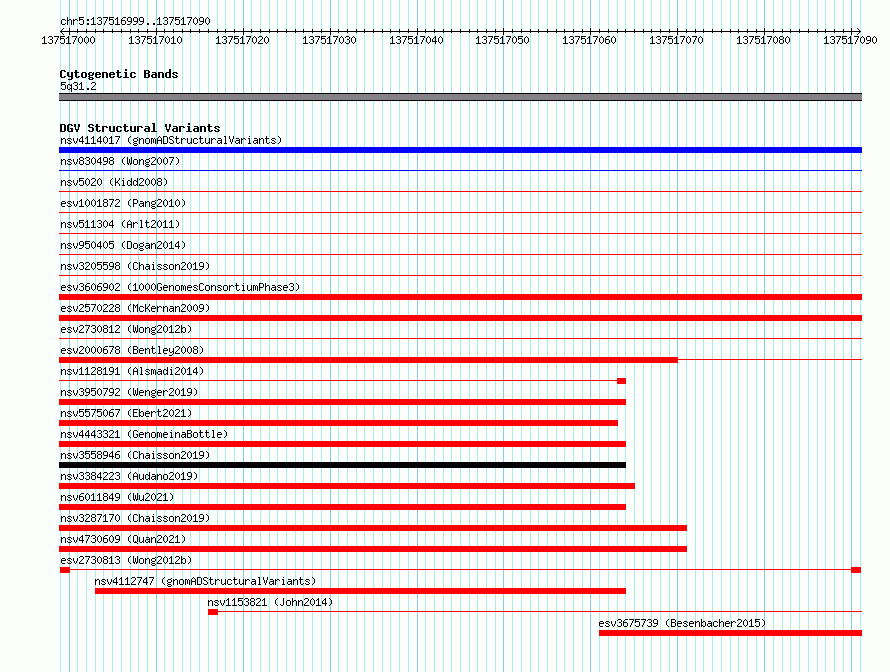890x672 pixels.
Task: Select the esv2000678 thick red bar
Action: (x=368, y=360)
